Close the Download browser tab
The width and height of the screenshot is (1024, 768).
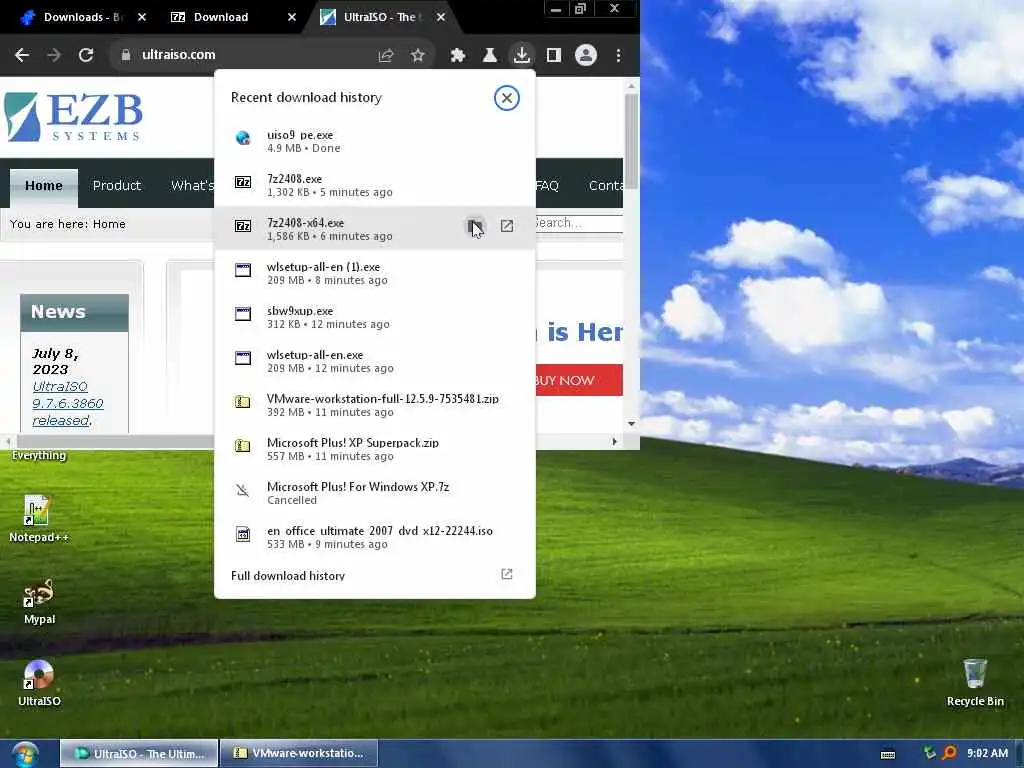coord(292,18)
